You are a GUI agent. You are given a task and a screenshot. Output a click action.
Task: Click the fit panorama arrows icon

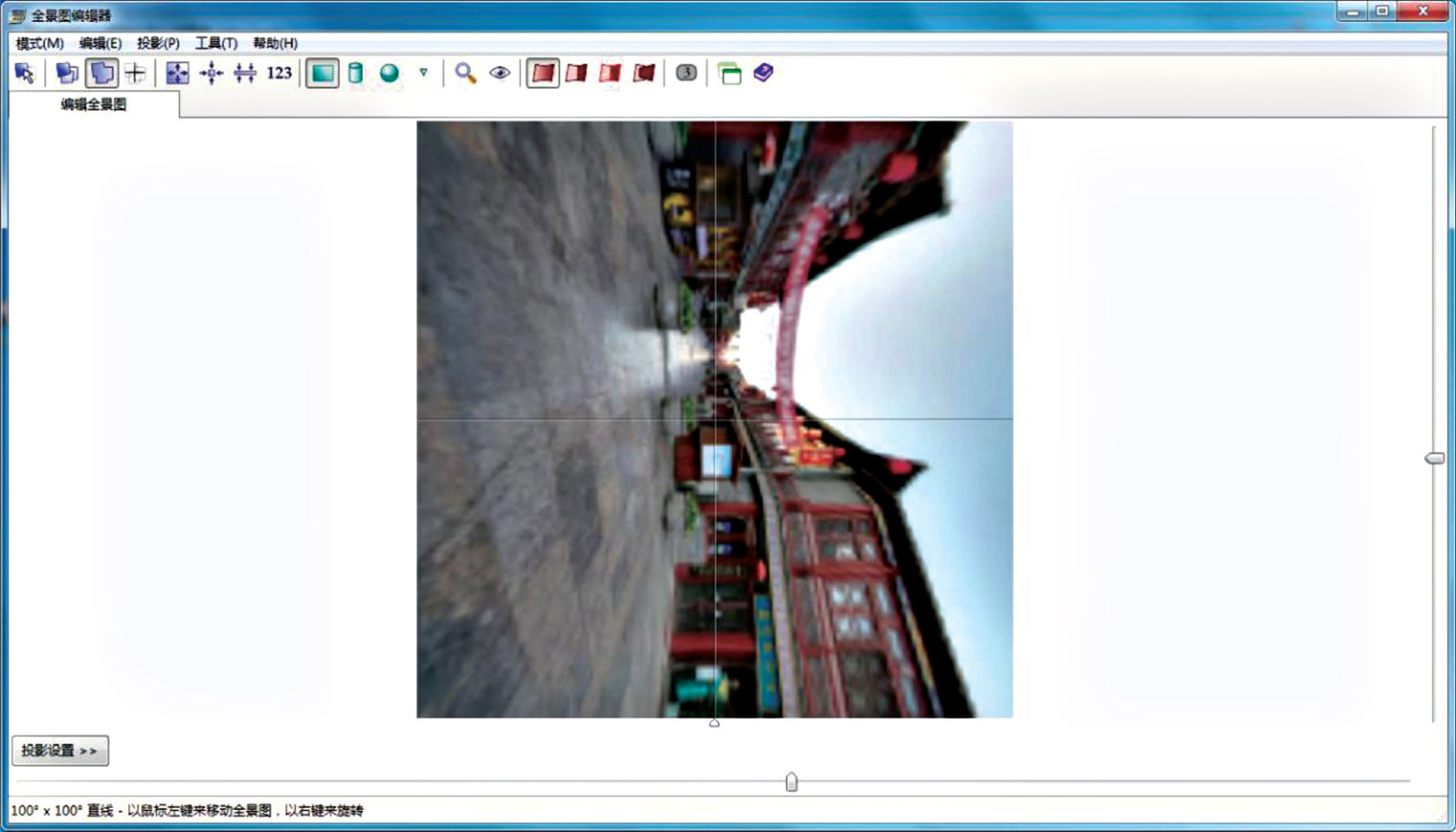(177, 73)
